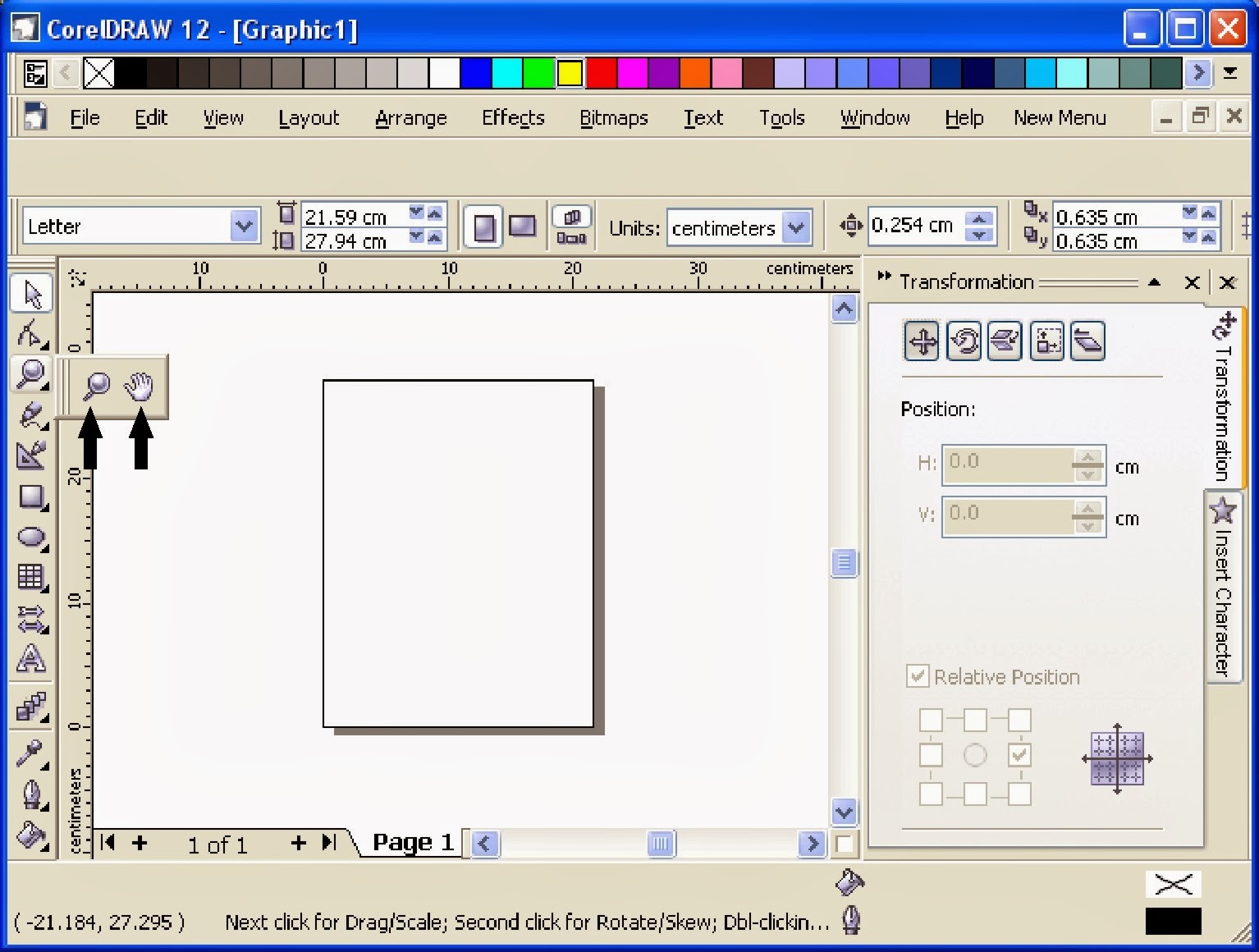Open the Effects menu
The width and height of the screenshot is (1259, 952).
coord(513,117)
